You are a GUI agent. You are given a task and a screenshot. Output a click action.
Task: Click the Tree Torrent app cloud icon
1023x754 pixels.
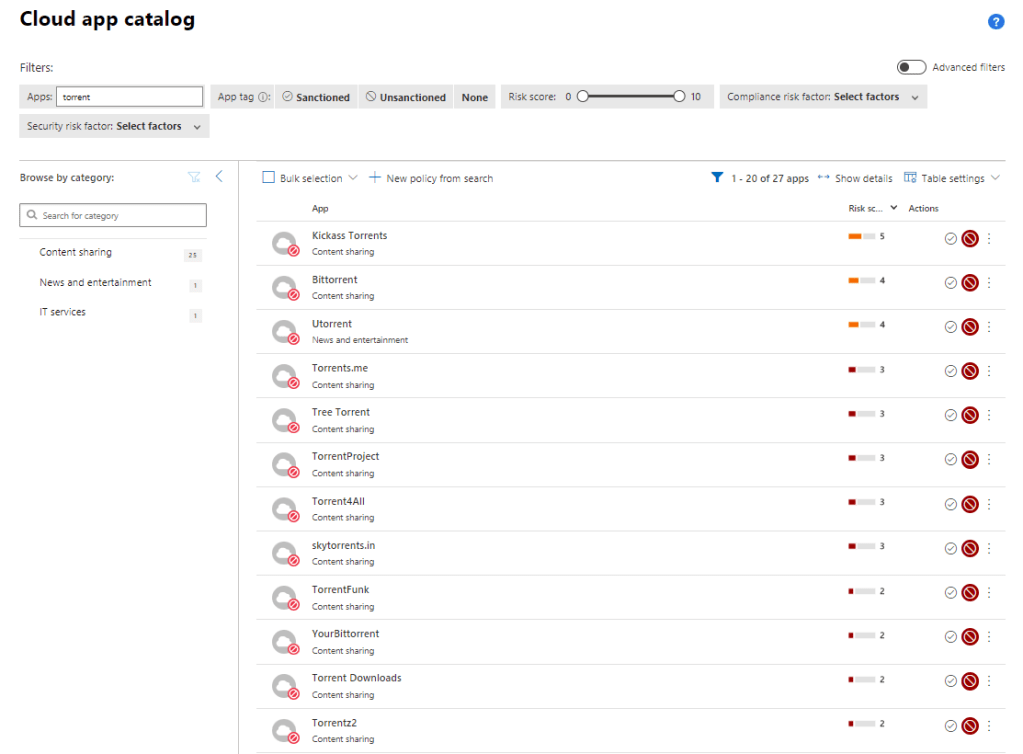285,419
